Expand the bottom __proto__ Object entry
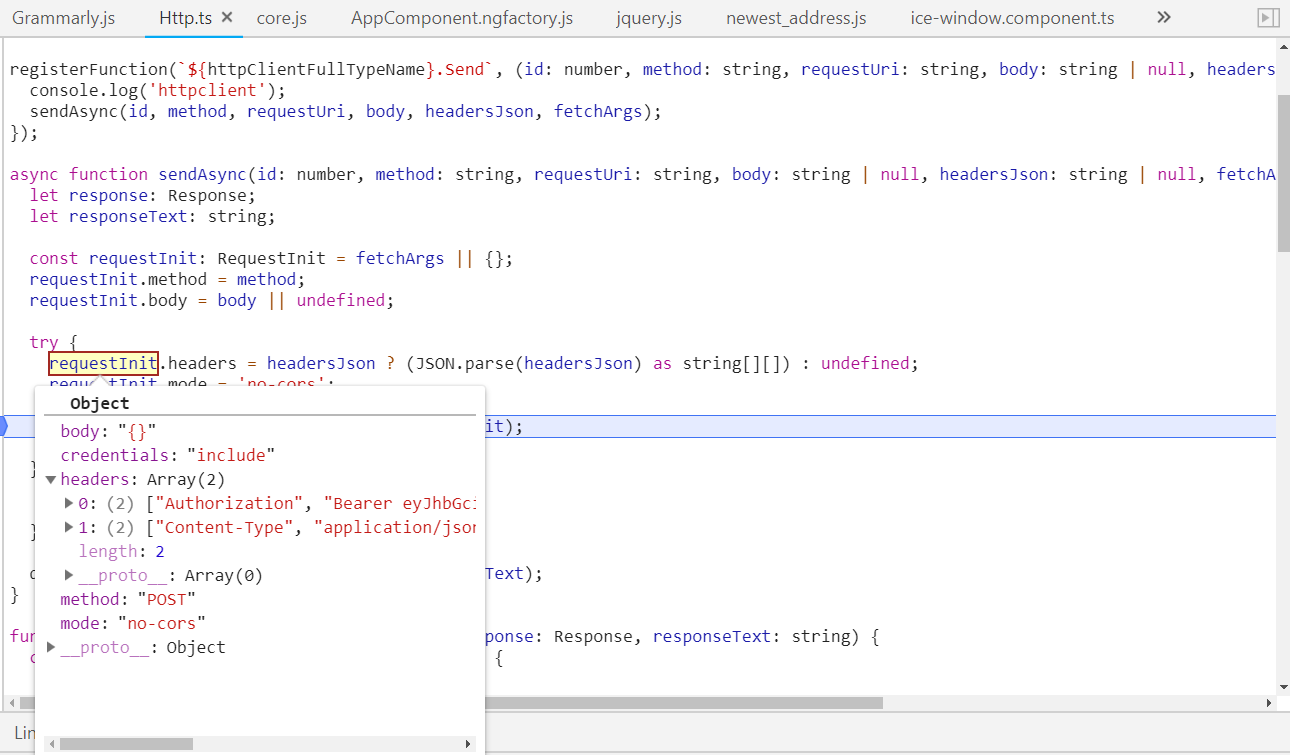The width and height of the screenshot is (1290, 755). (51, 646)
